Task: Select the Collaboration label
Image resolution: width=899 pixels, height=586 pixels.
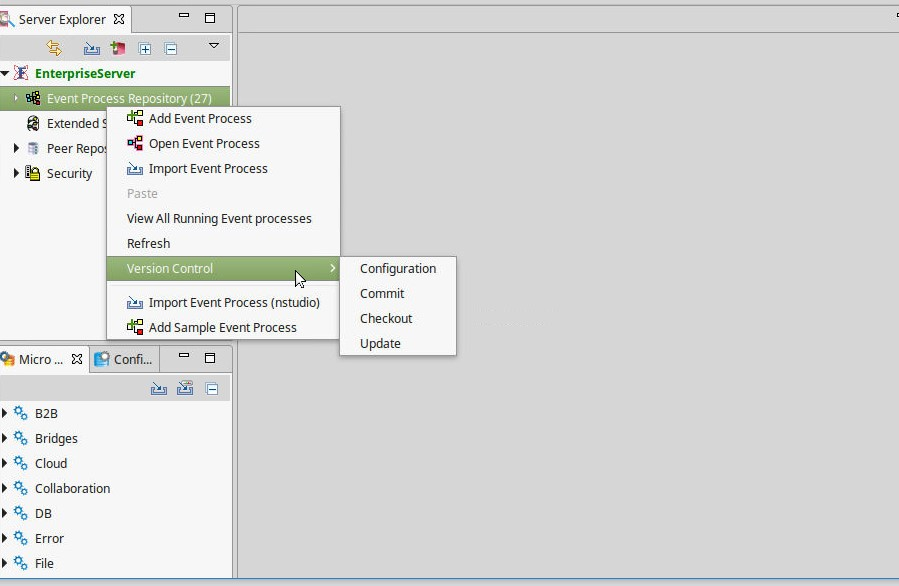Action: tap(72, 489)
